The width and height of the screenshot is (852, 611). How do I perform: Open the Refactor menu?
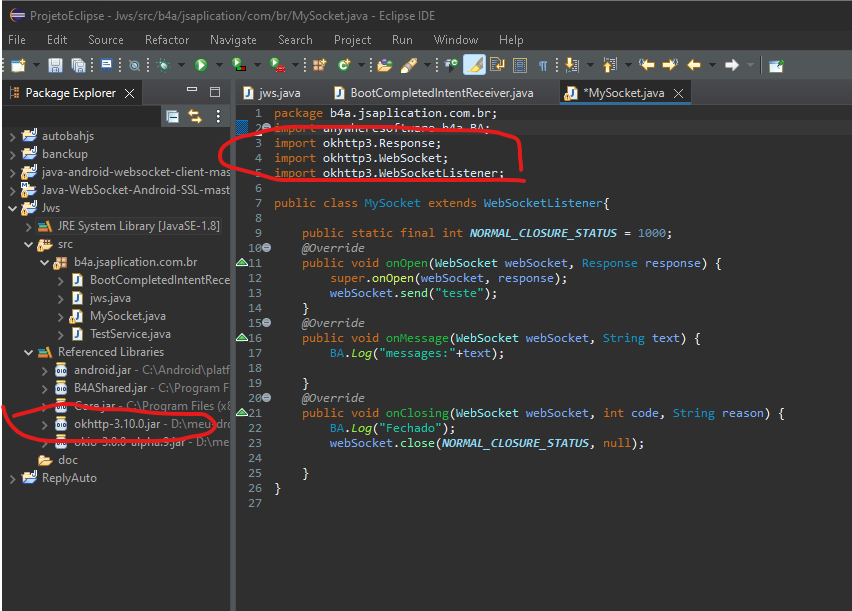(x=166, y=40)
